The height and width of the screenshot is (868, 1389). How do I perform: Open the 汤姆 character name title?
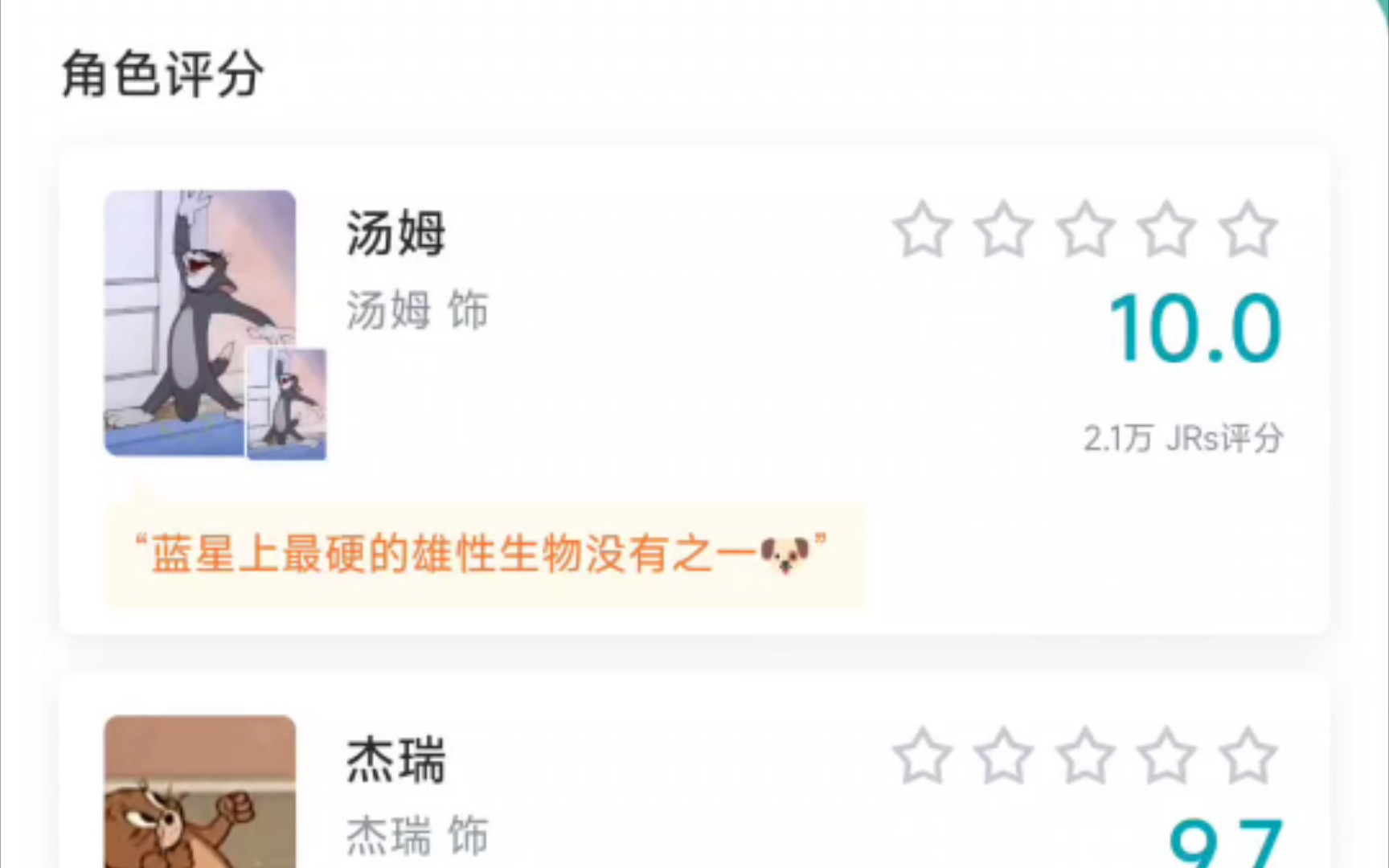(x=395, y=233)
